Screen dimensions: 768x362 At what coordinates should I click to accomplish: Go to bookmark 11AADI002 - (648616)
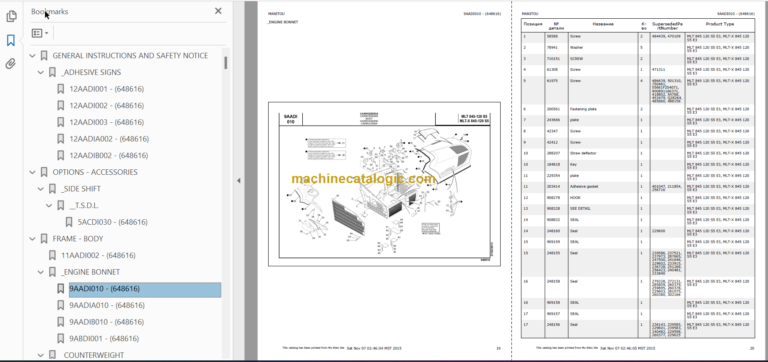pyautogui.click(x=98, y=256)
